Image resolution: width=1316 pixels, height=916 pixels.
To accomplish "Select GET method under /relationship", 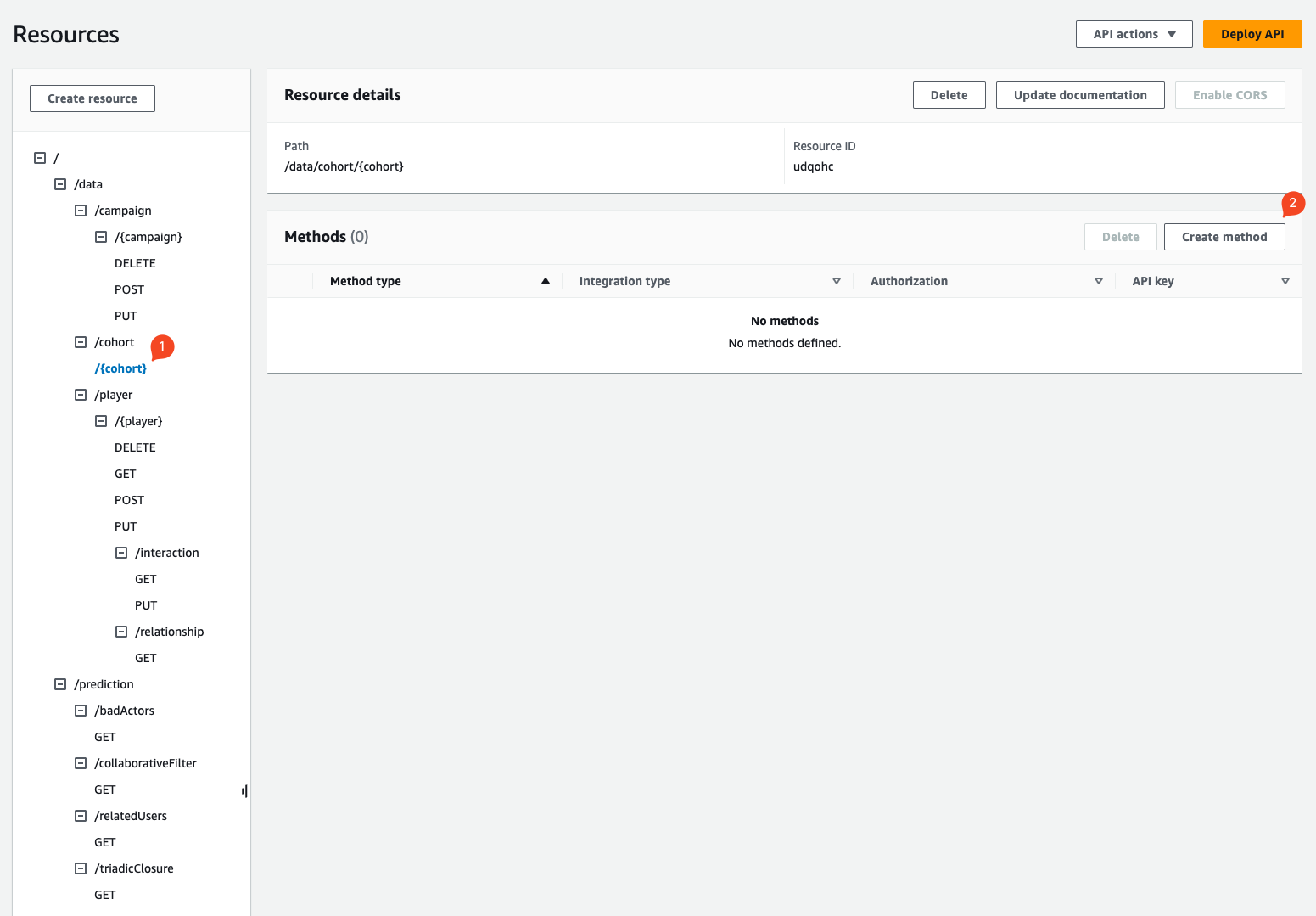I will point(146,658).
